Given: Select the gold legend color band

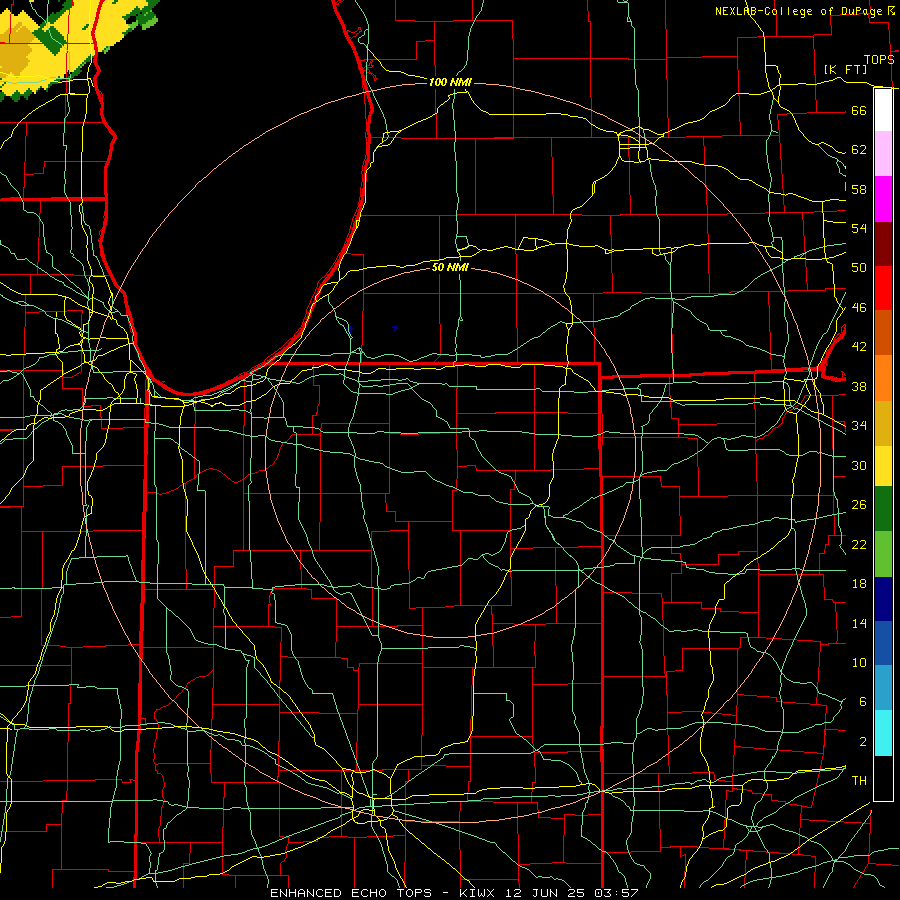Looking at the screenshot, I should point(883,423).
